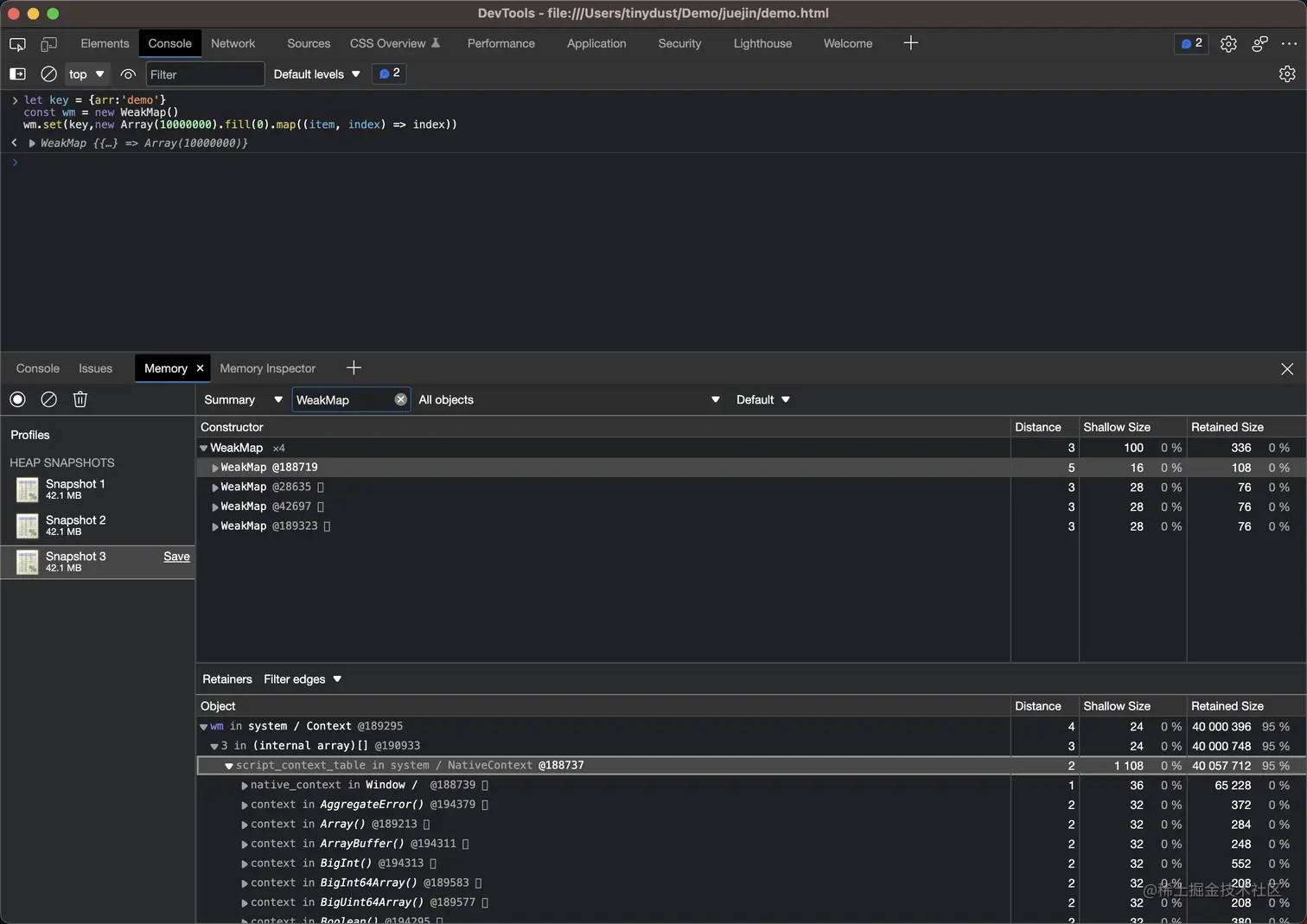
Task: Open the All objects filter dropdown
Action: point(569,399)
